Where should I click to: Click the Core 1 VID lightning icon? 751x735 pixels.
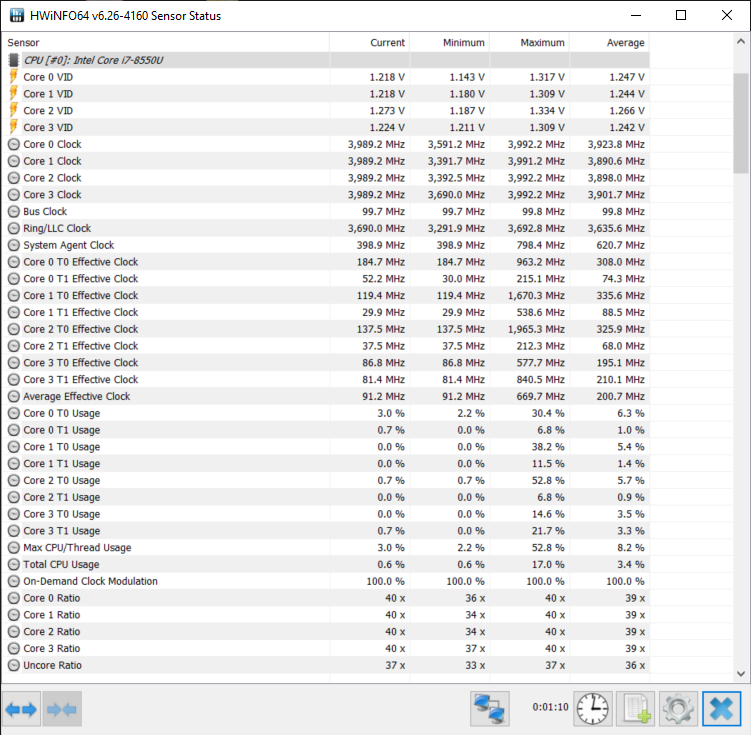click(14, 93)
